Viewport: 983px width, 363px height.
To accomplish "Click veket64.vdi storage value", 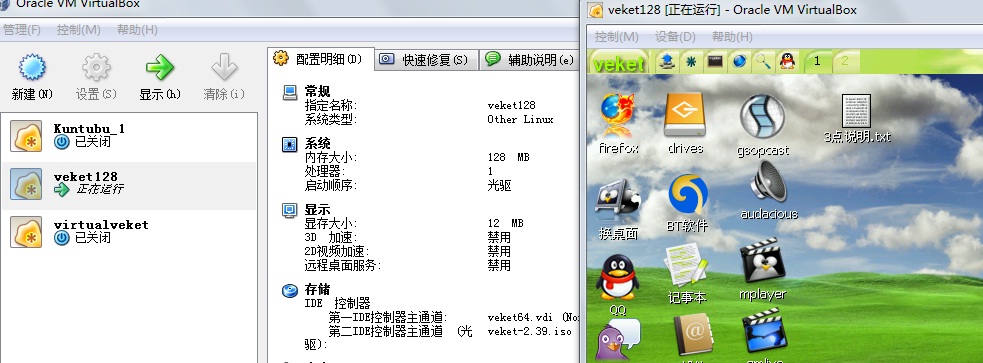I will (521, 318).
